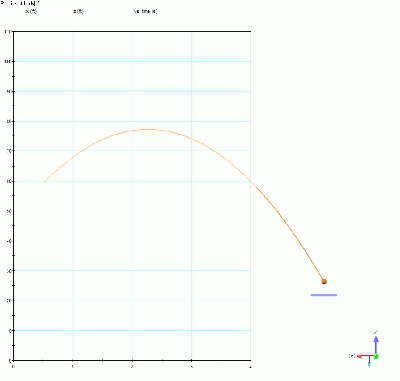
Task: Click the X label beside the red arrow
Action: pyautogui.click(x=352, y=356)
